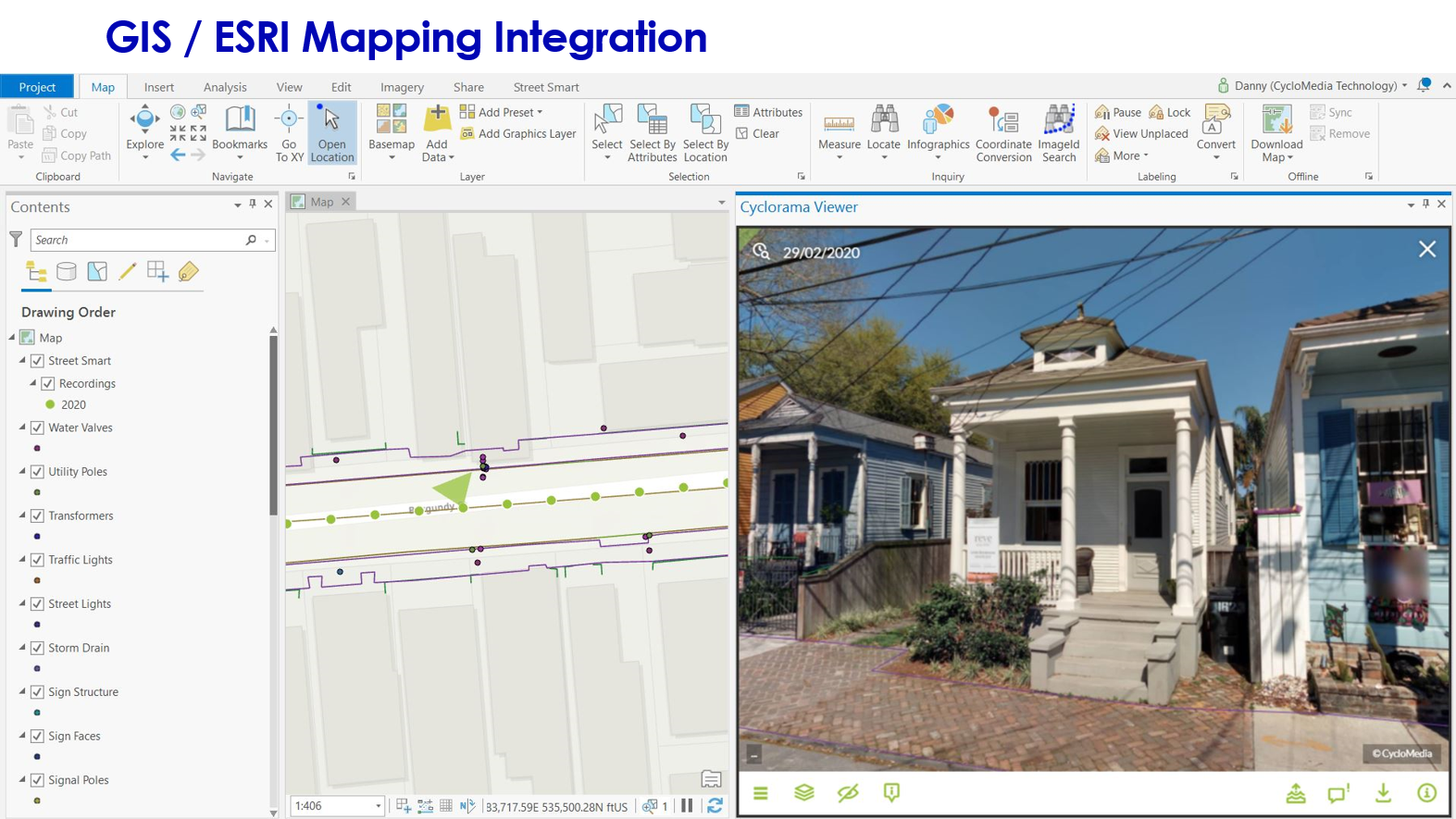
Task: Click the Cyclorama download icon
Action: pyautogui.click(x=1383, y=793)
